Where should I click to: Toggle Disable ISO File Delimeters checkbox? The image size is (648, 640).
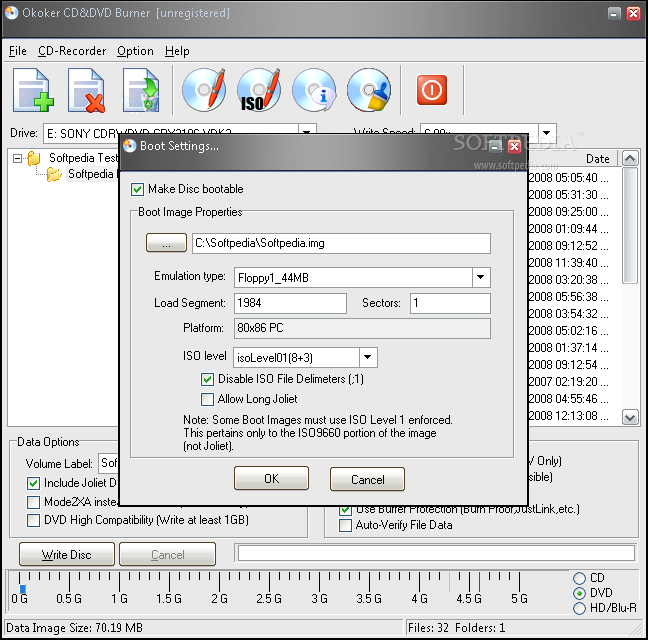[207, 379]
